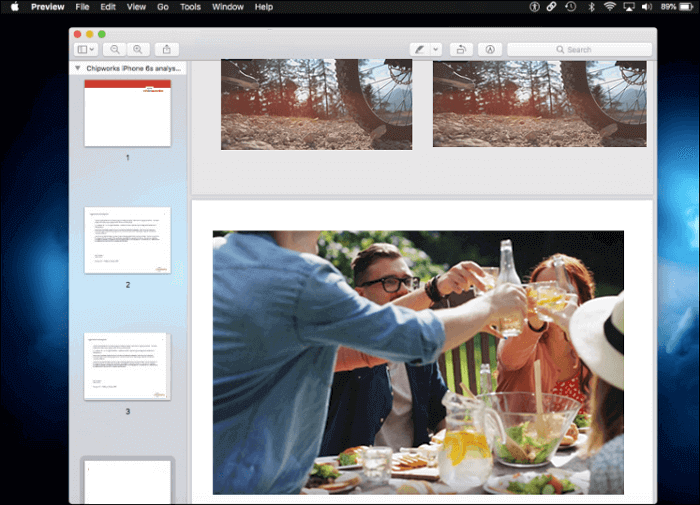This screenshot has height=505, width=700.
Task: Open the View menu
Action: click(136, 7)
